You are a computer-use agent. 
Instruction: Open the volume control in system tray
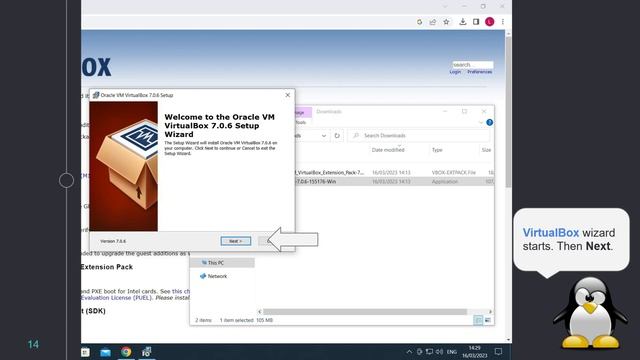439,351
